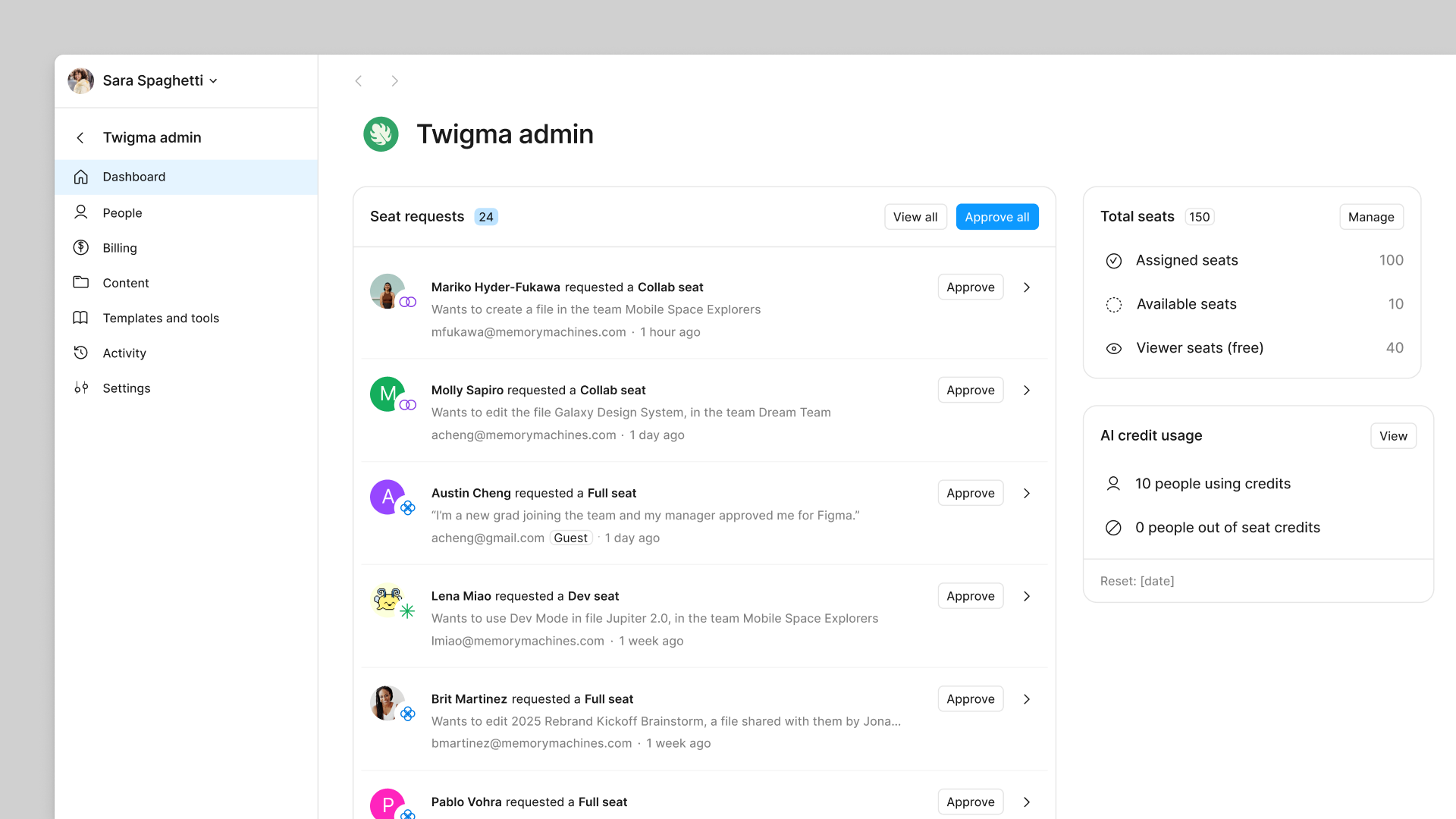
Task: Expand Mariko Hyder-Fukawa's request details
Action: pyautogui.click(x=1027, y=287)
